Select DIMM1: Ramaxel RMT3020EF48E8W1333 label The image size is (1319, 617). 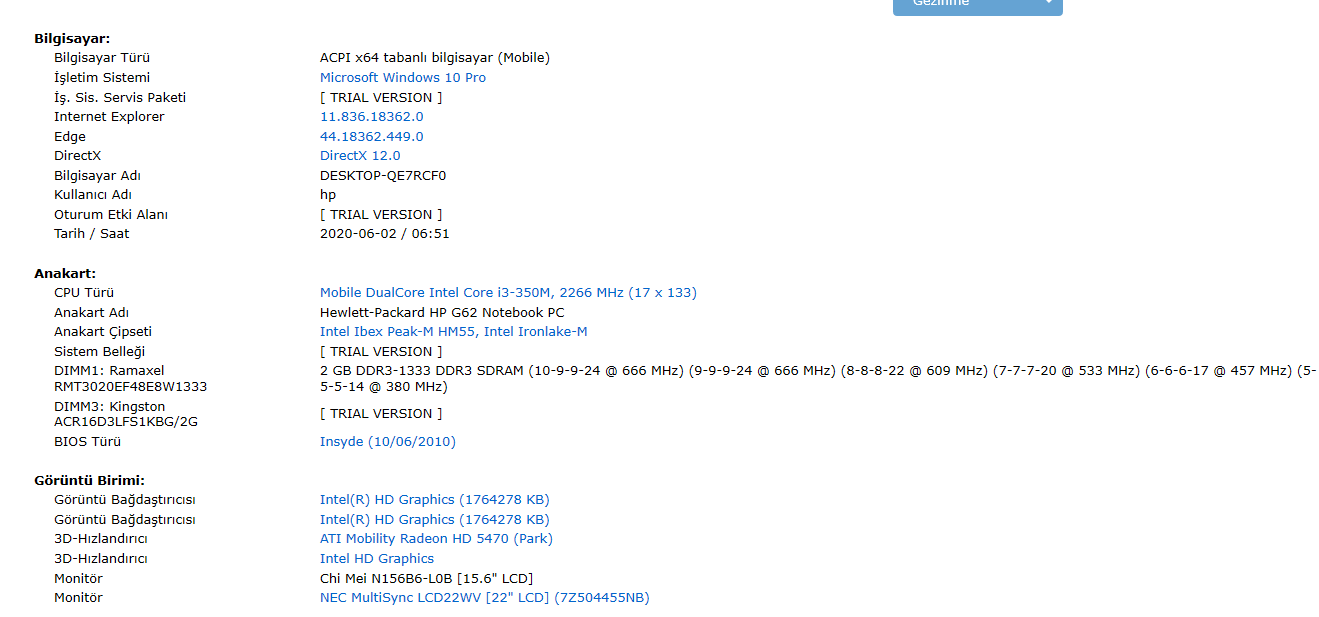[131, 378]
